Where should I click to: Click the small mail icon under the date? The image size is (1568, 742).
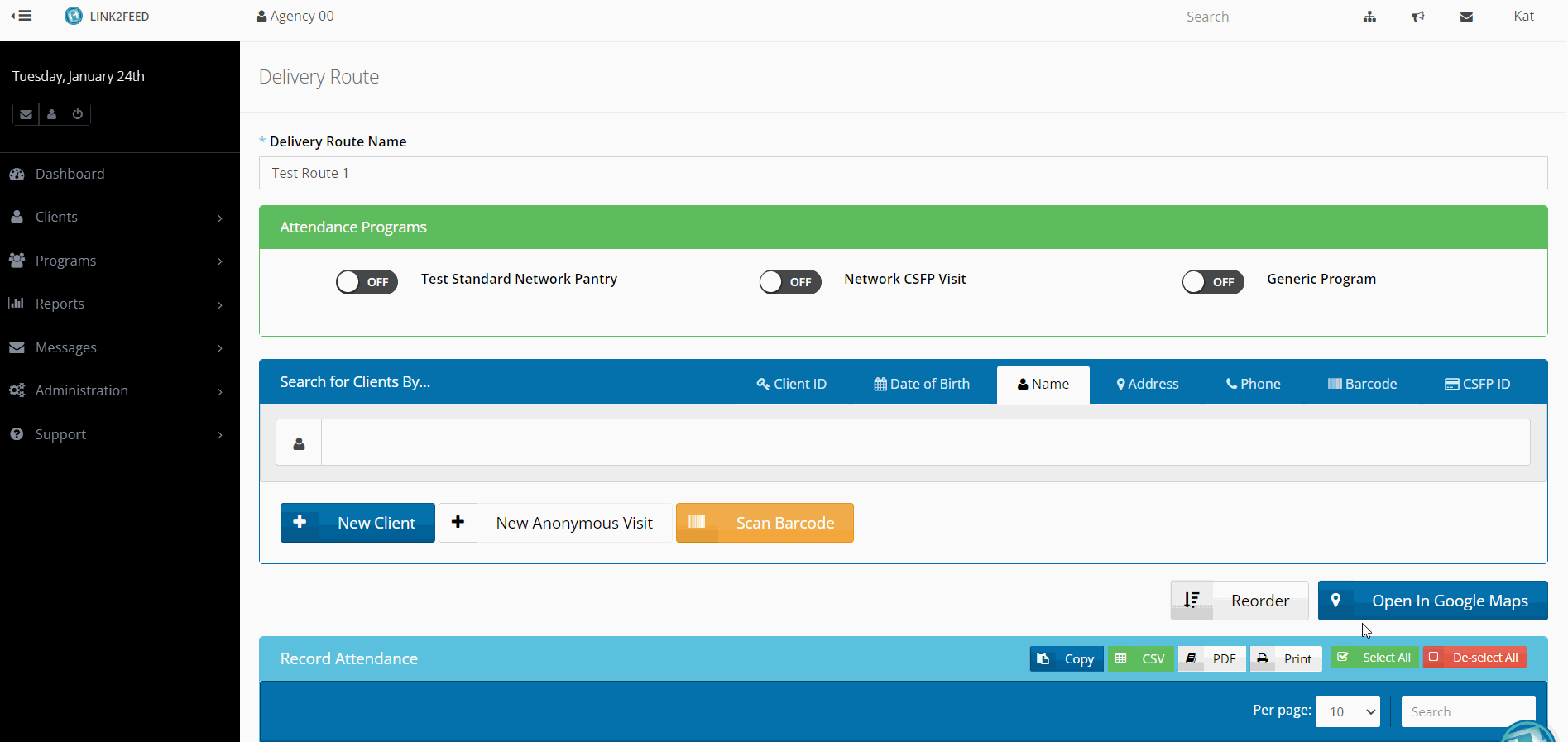pyautogui.click(x=26, y=114)
